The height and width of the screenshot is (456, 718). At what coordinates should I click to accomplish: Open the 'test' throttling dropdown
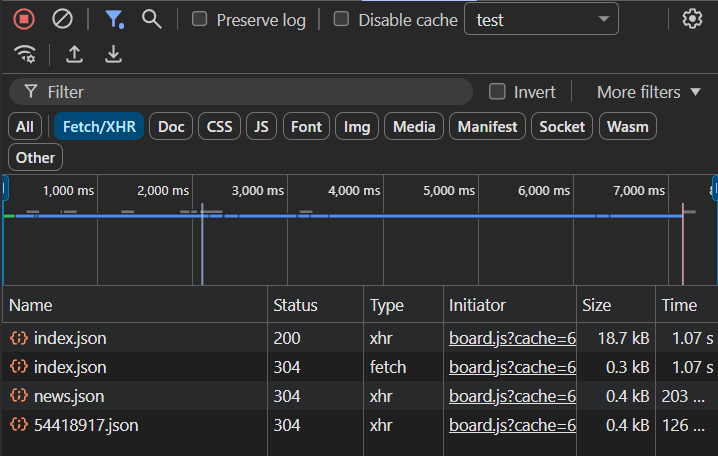click(541, 19)
